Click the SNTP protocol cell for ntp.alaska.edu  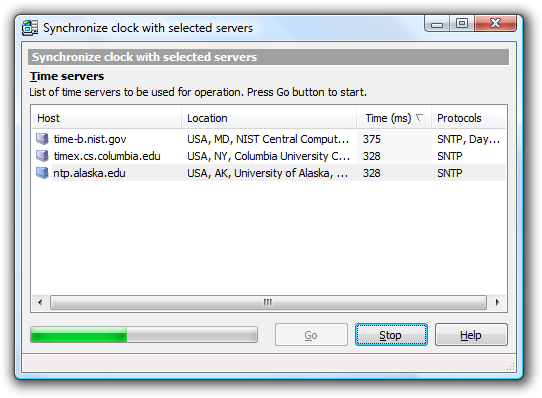(x=449, y=173)
